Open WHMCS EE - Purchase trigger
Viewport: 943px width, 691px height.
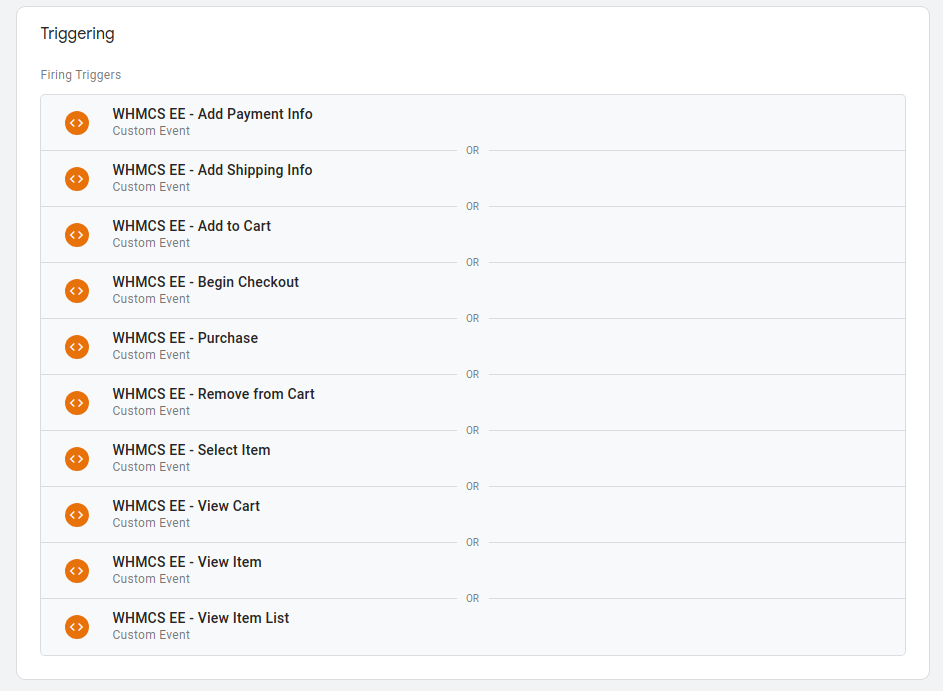tap(185, 338)
